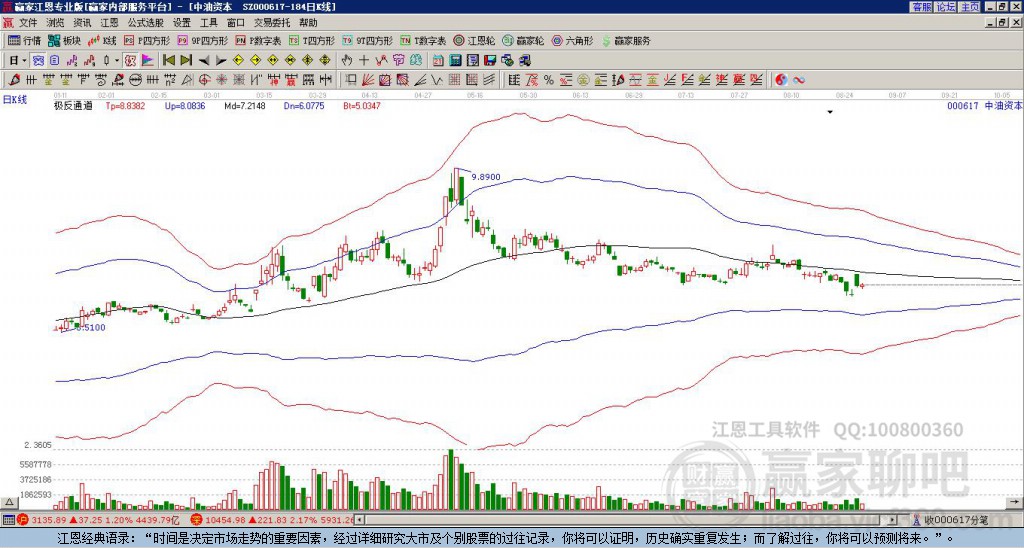Viewport: 1024px width, 548px height.
Task: Click the zigzag wave line tool
Action: [x=436, y=80]
